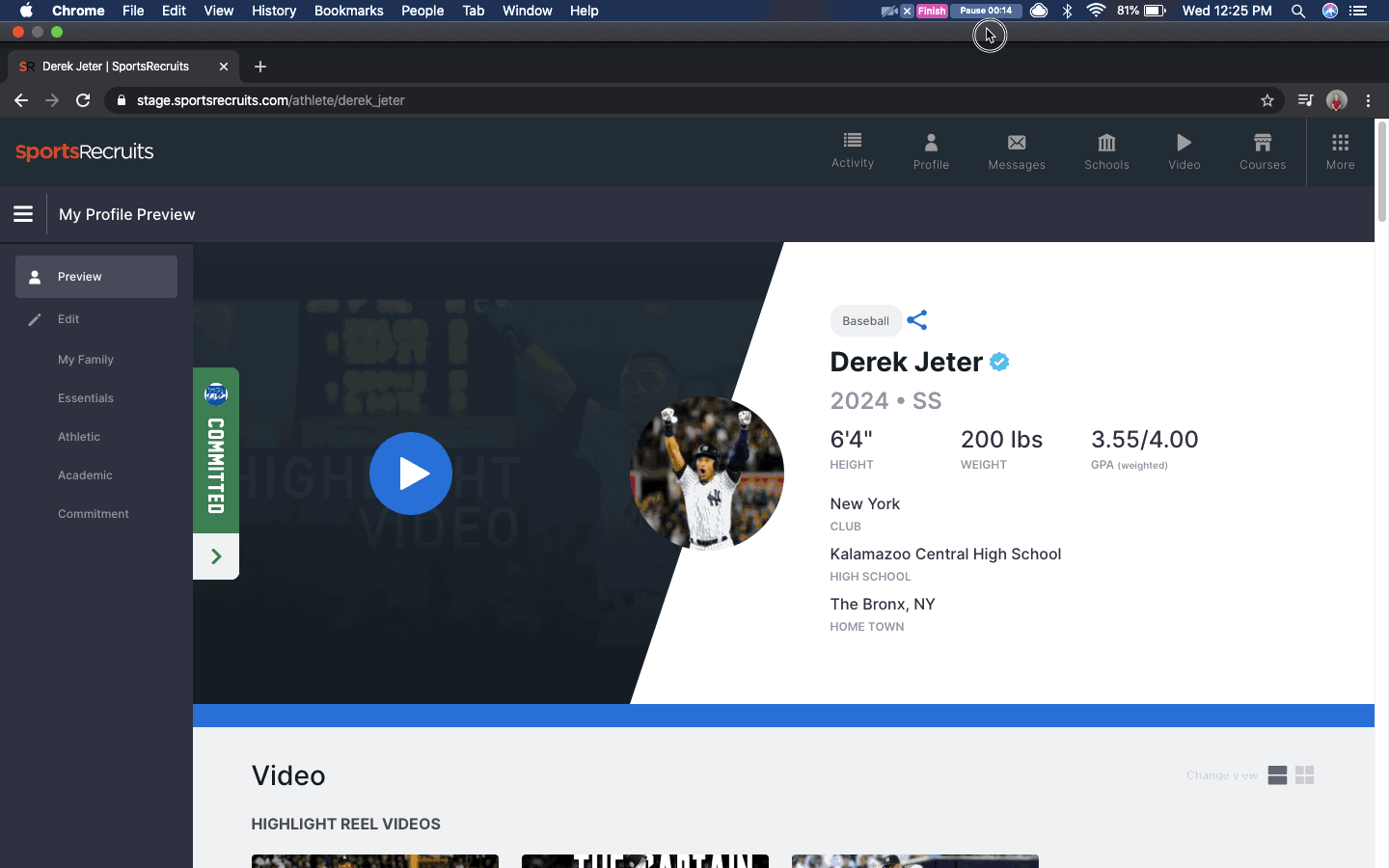Play the highlight video

click(x=411, y=474)
